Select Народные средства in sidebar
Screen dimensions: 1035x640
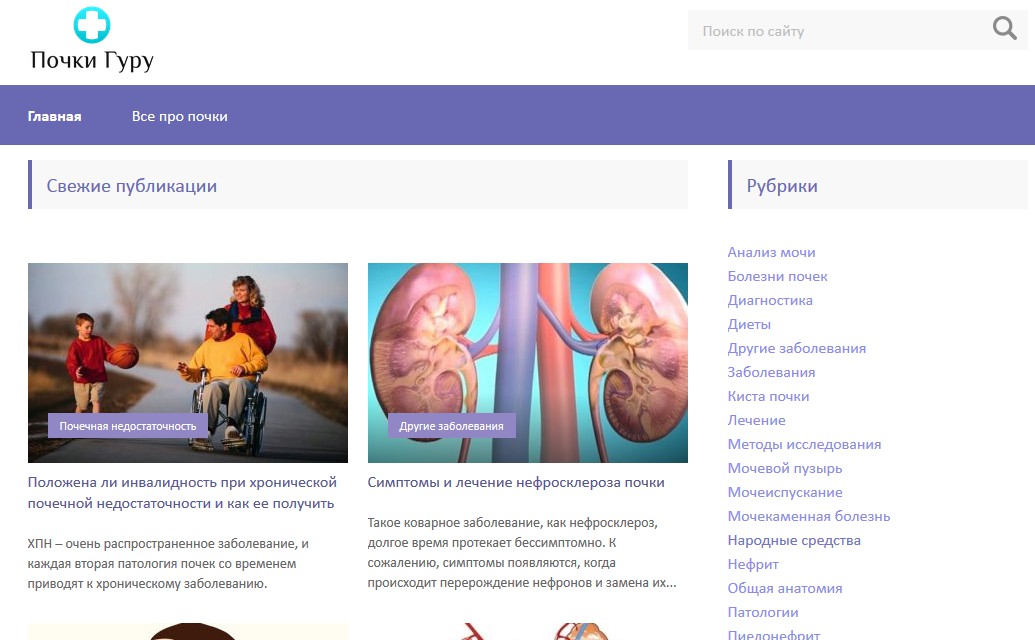pyautogui.click(x=794, y=540)
